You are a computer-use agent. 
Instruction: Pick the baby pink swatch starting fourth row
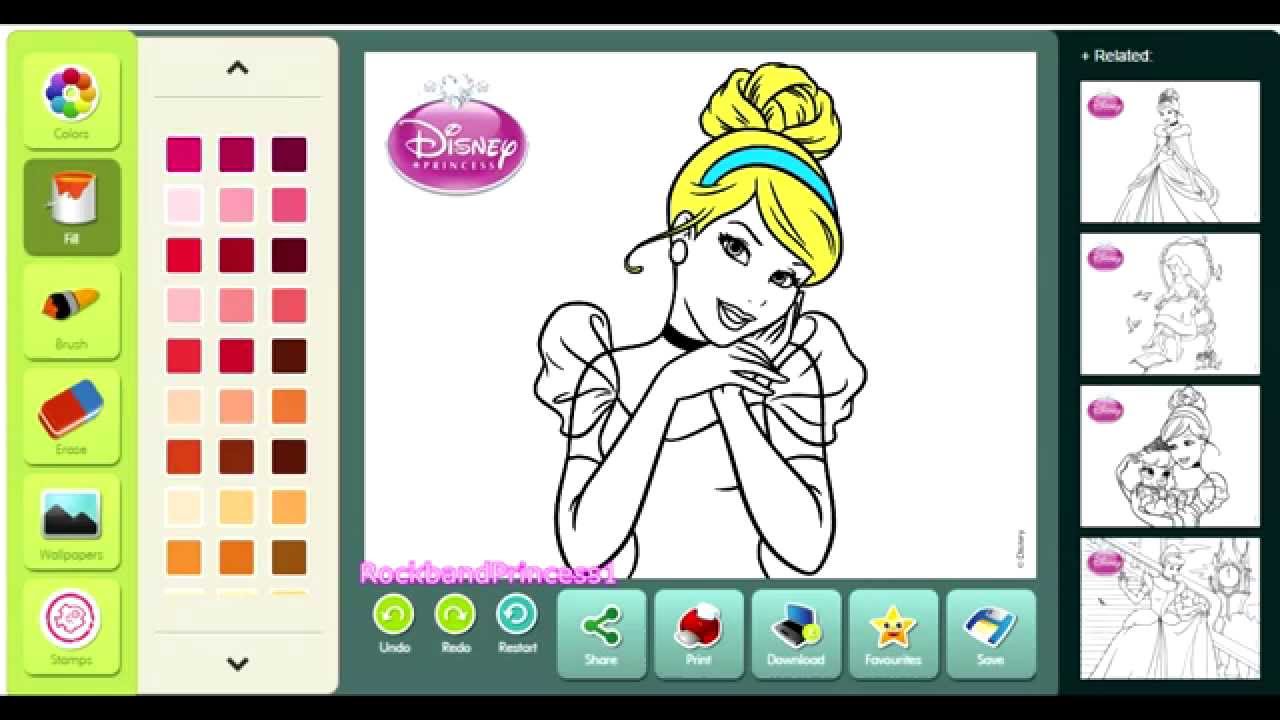click(184, 306)
